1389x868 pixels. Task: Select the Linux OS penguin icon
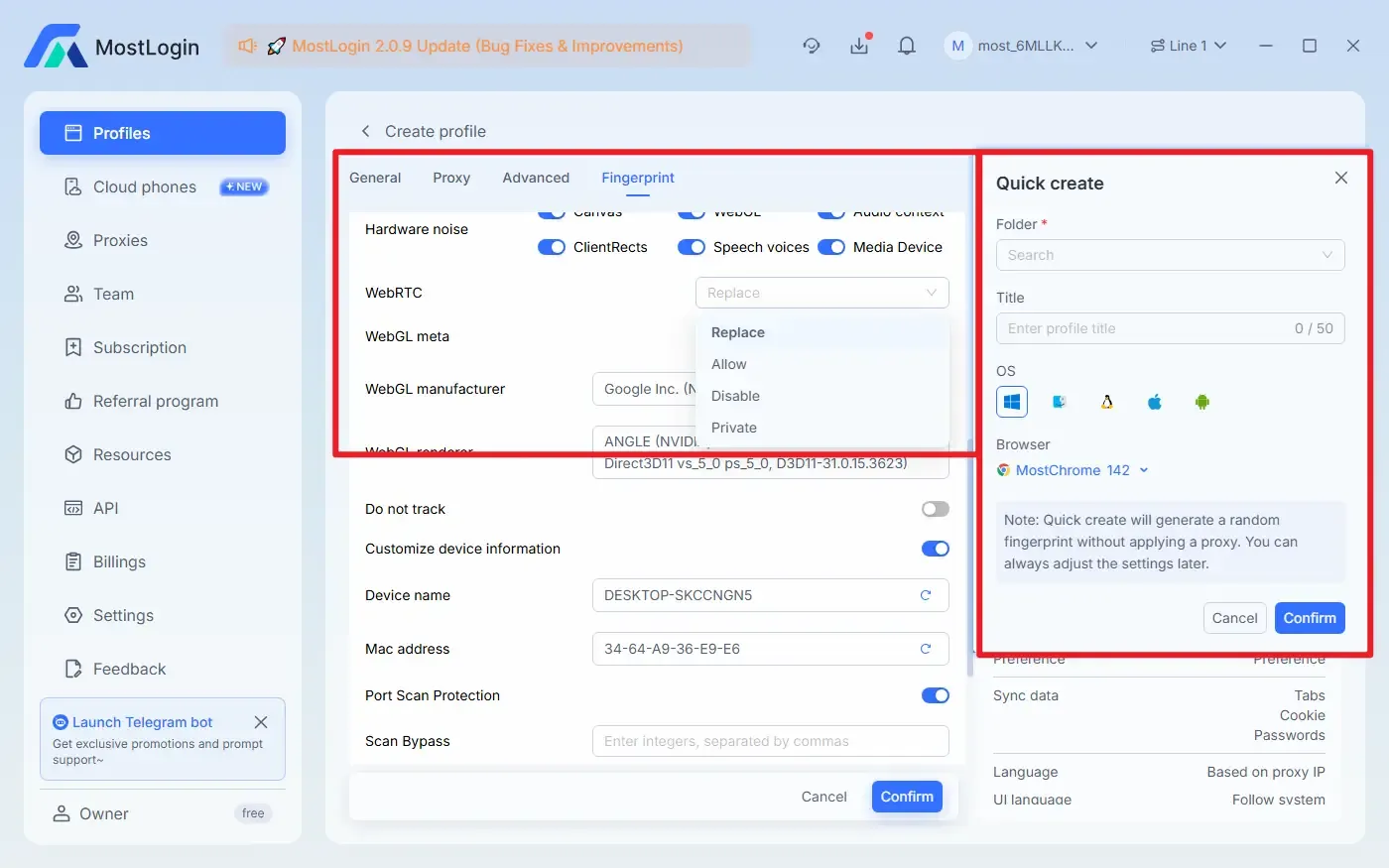pyautogui.click(x=1107, y=402)
